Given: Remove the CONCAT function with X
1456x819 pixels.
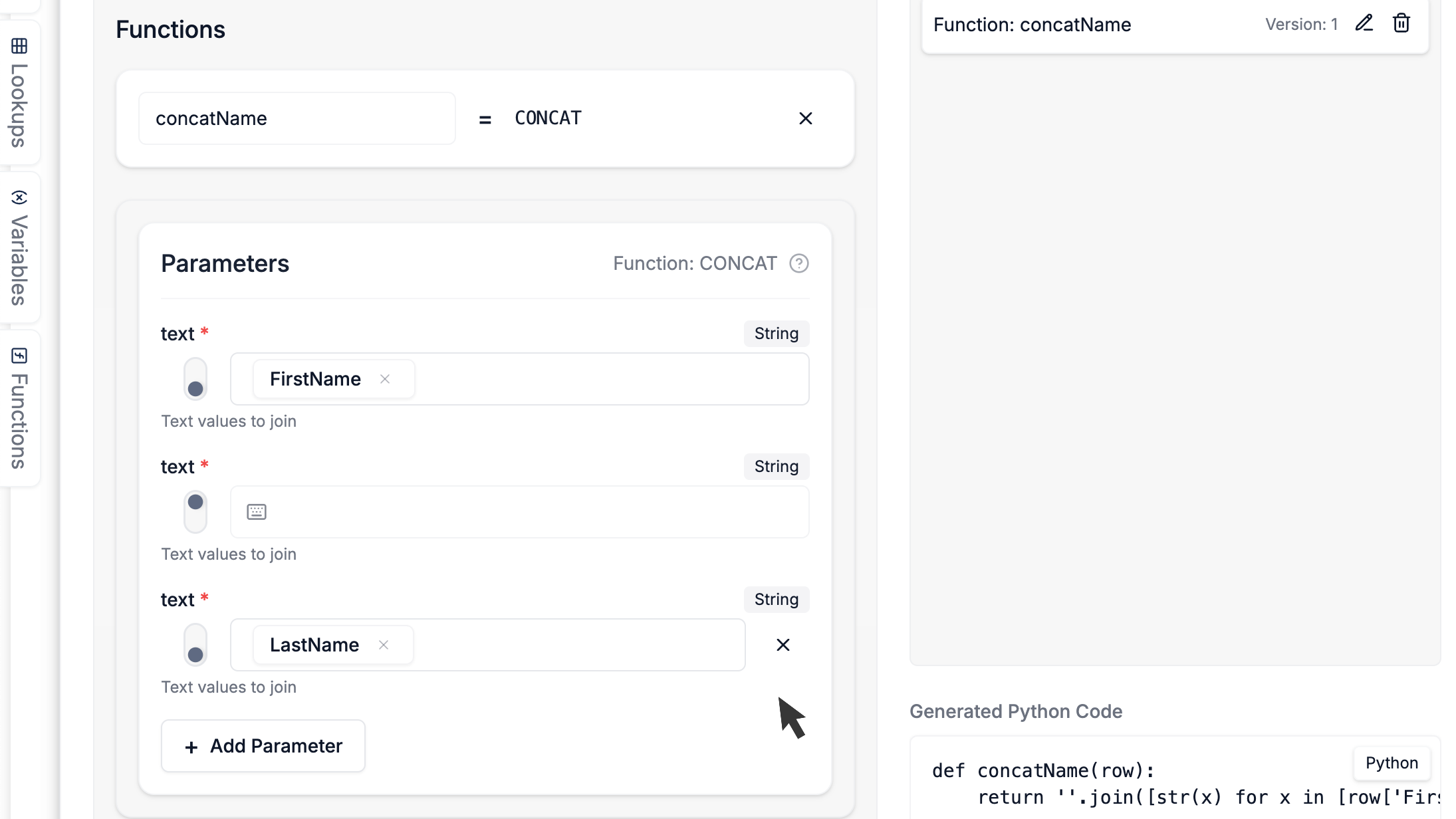Looking at the screenshot, I should pos(805,118).
